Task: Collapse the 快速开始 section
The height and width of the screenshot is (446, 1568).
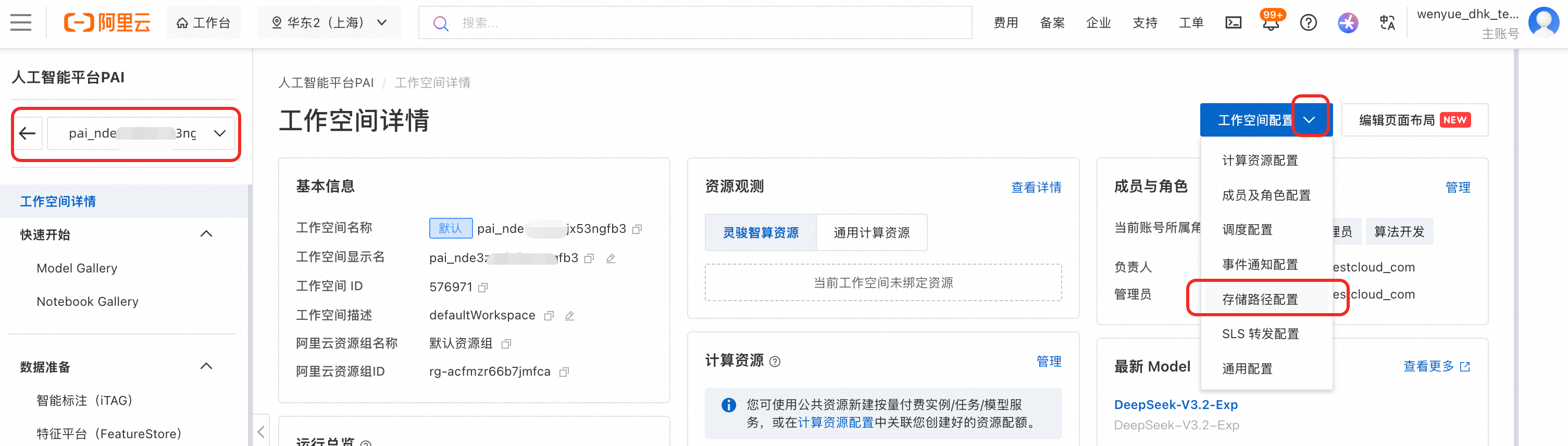Action: point(206,234)
